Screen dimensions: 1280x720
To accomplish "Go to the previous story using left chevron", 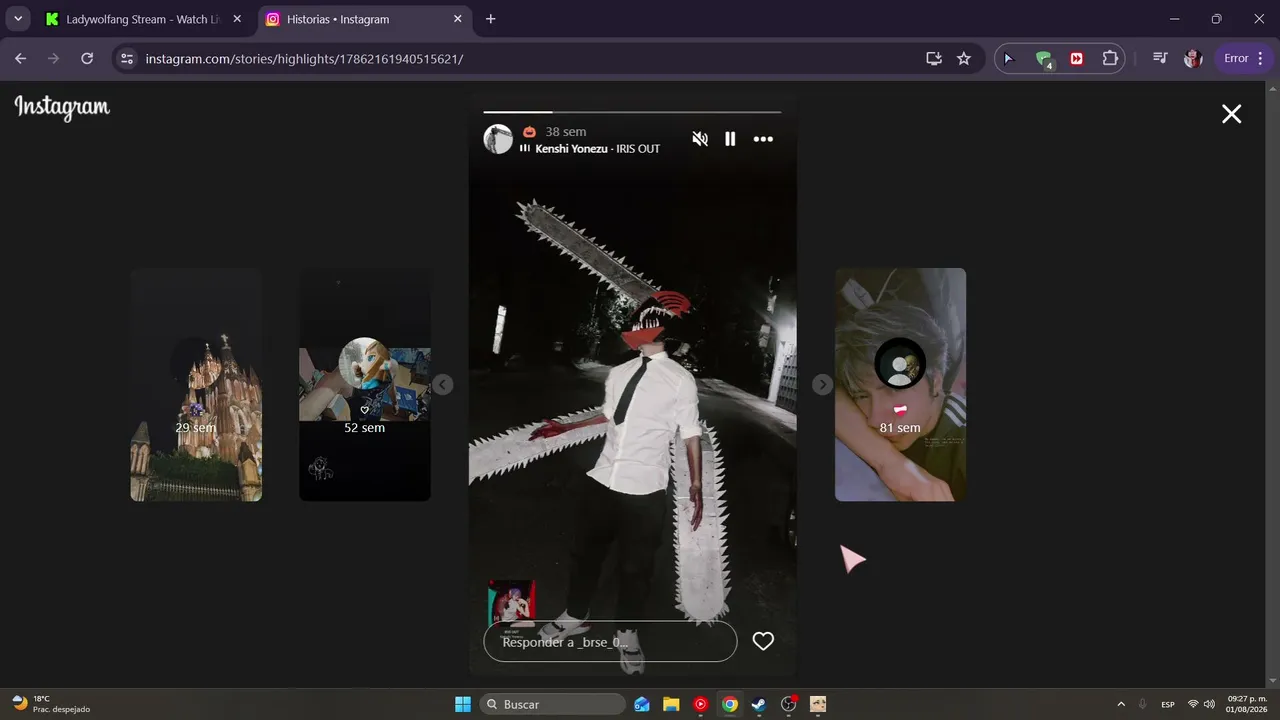I will (x=443, y=385).
